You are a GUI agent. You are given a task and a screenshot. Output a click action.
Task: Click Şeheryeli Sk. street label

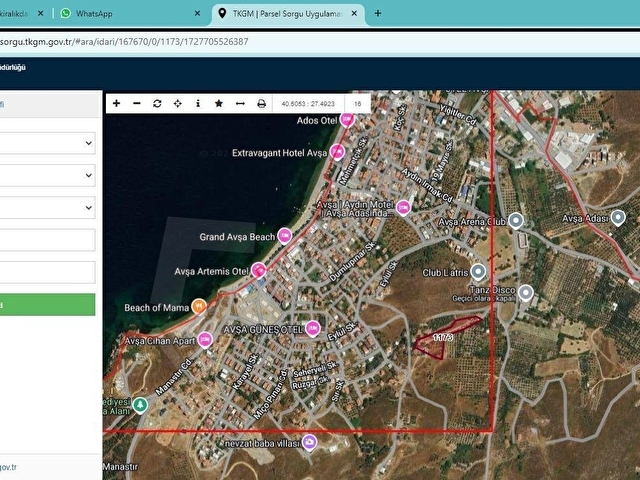tap(315, 369)
